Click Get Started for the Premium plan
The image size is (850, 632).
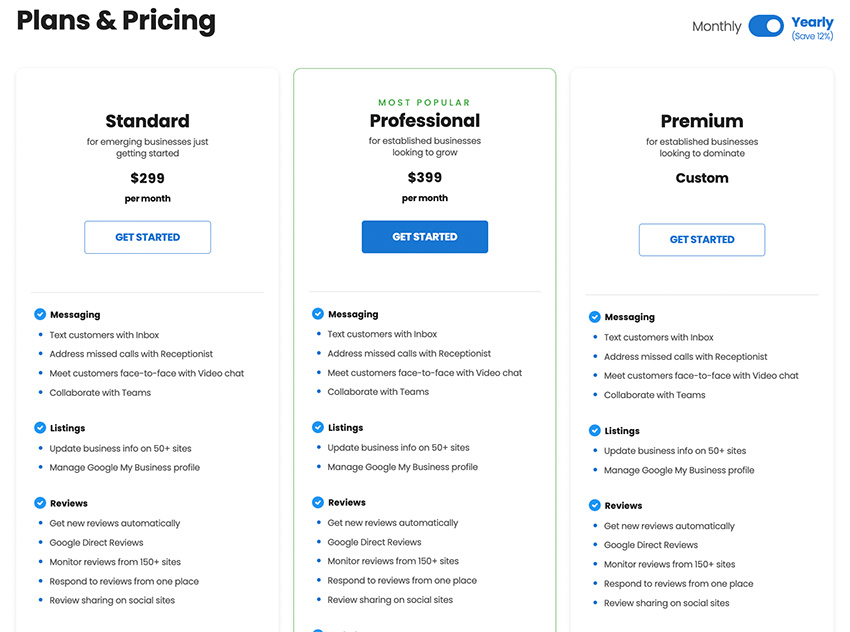(702, 240)
